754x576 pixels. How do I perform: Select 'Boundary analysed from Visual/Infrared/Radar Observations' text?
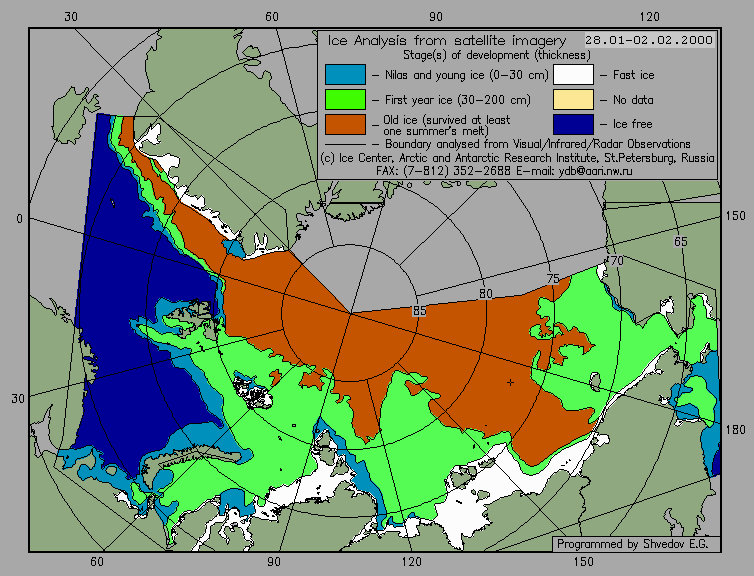[x=538, y=144]
